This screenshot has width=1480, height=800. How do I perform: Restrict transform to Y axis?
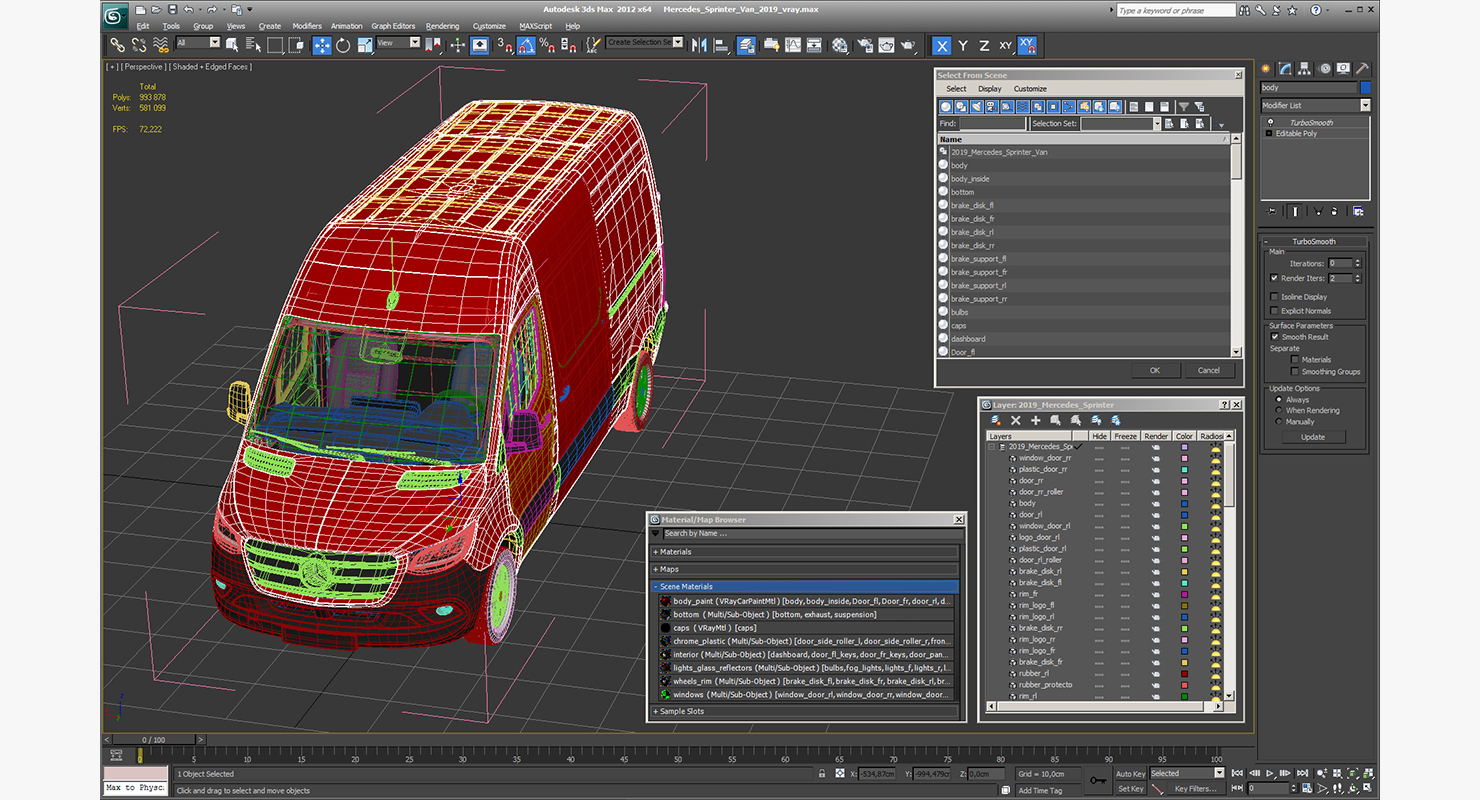click(963, 45)
